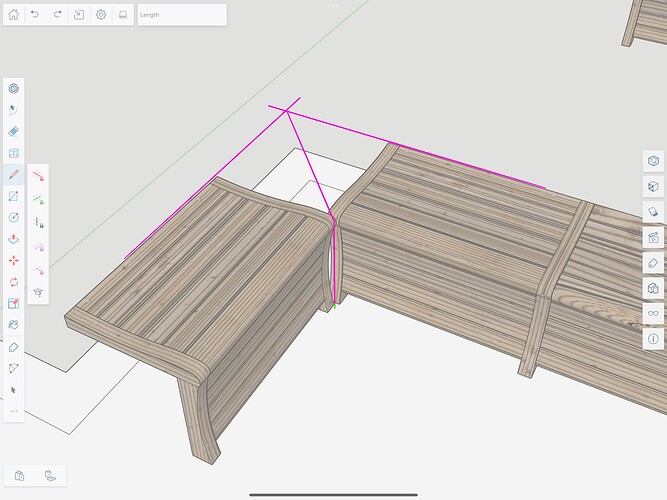Tap the three-dot handle at top center
667x500 pixels.
click(334, 6)
